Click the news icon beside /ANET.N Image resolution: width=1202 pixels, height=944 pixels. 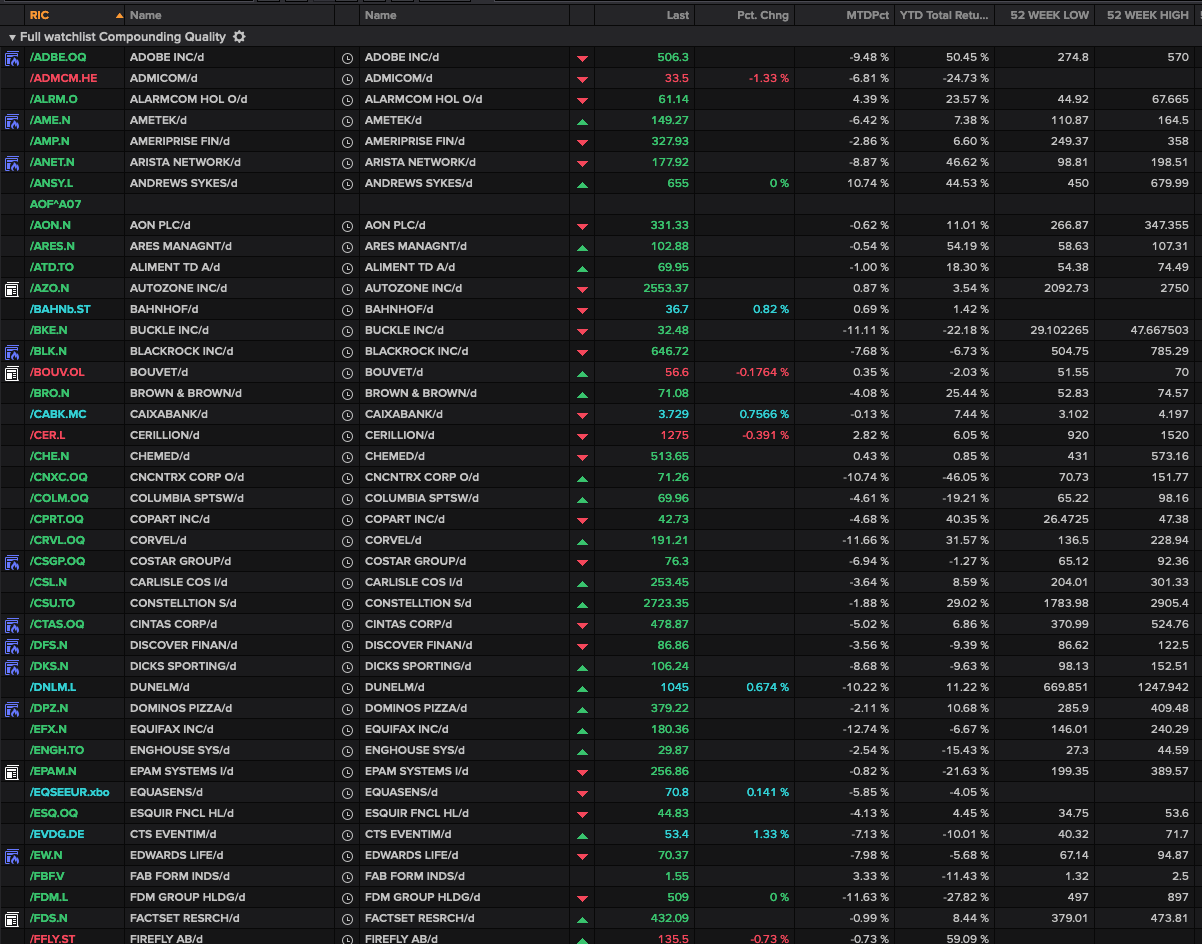(13, 162)
